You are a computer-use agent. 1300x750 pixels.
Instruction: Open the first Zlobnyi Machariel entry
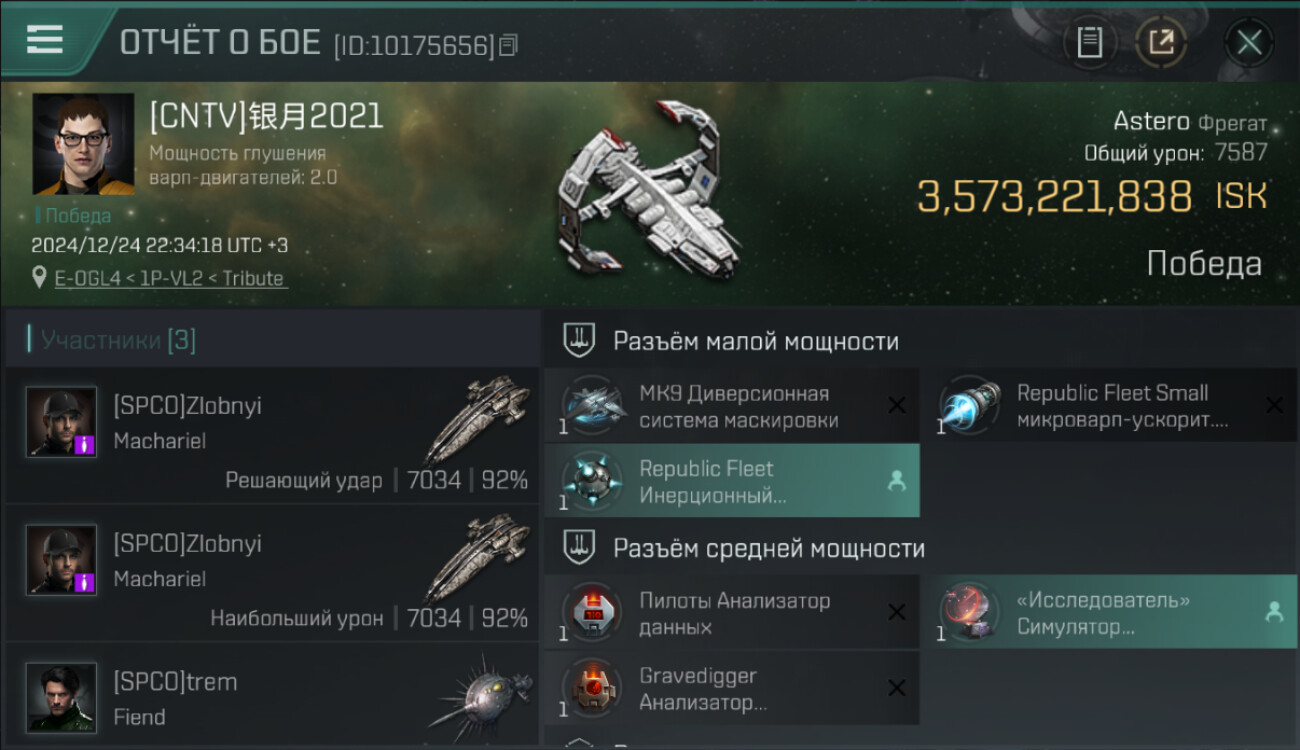(x=273, y=436)
